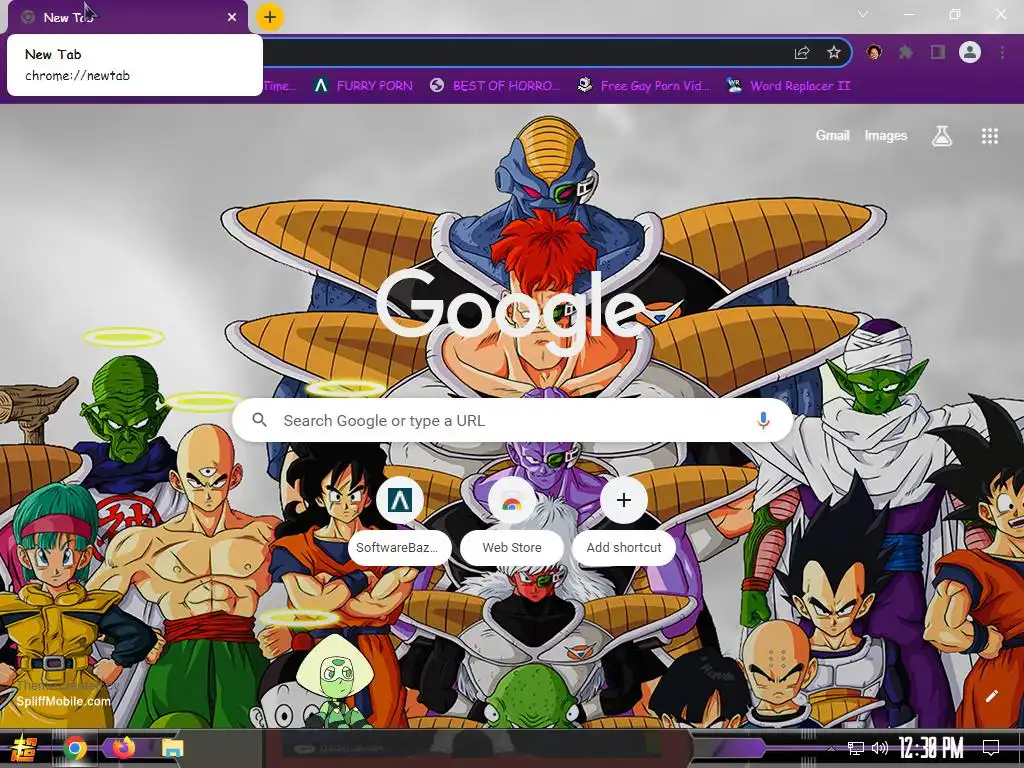Open the Chrome three-dot menu
1024x768 pixels.
coord(1002,52)
